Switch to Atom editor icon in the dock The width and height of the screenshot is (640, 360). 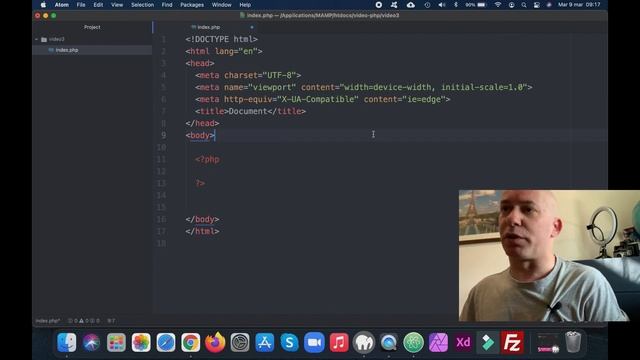(413, 342)
